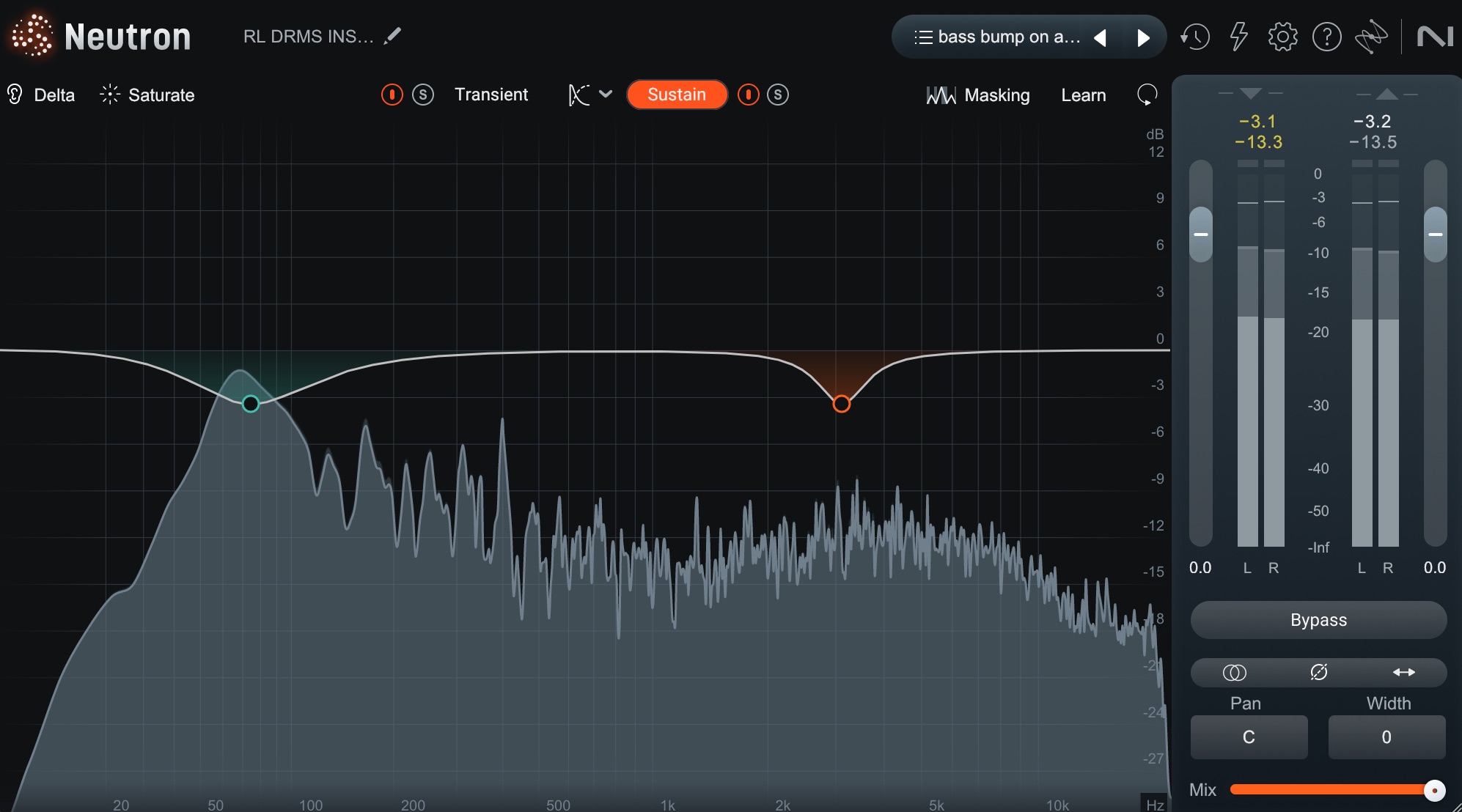
Task: Open the help question mark icon
Action: point(1326,37)
